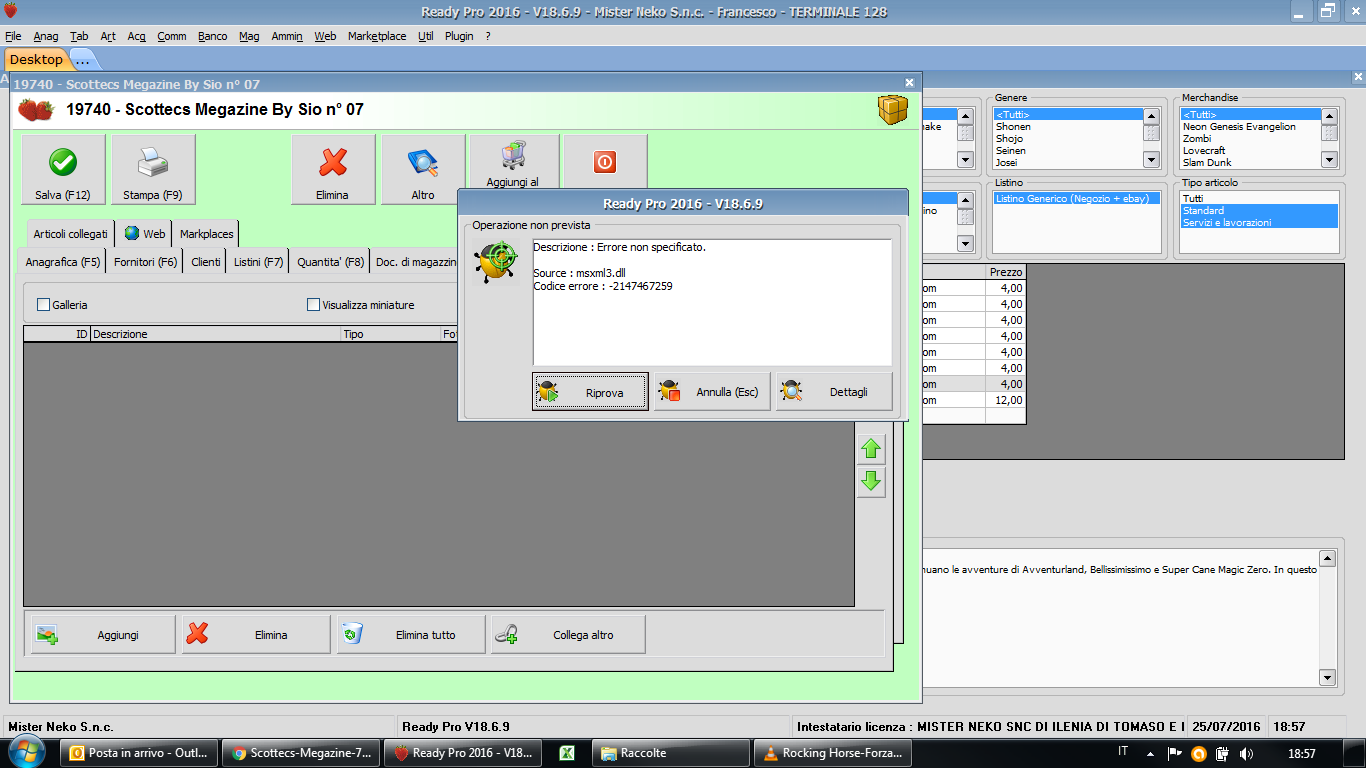
Task: Open the Plugin menu
Action: (x=459, y=36)
